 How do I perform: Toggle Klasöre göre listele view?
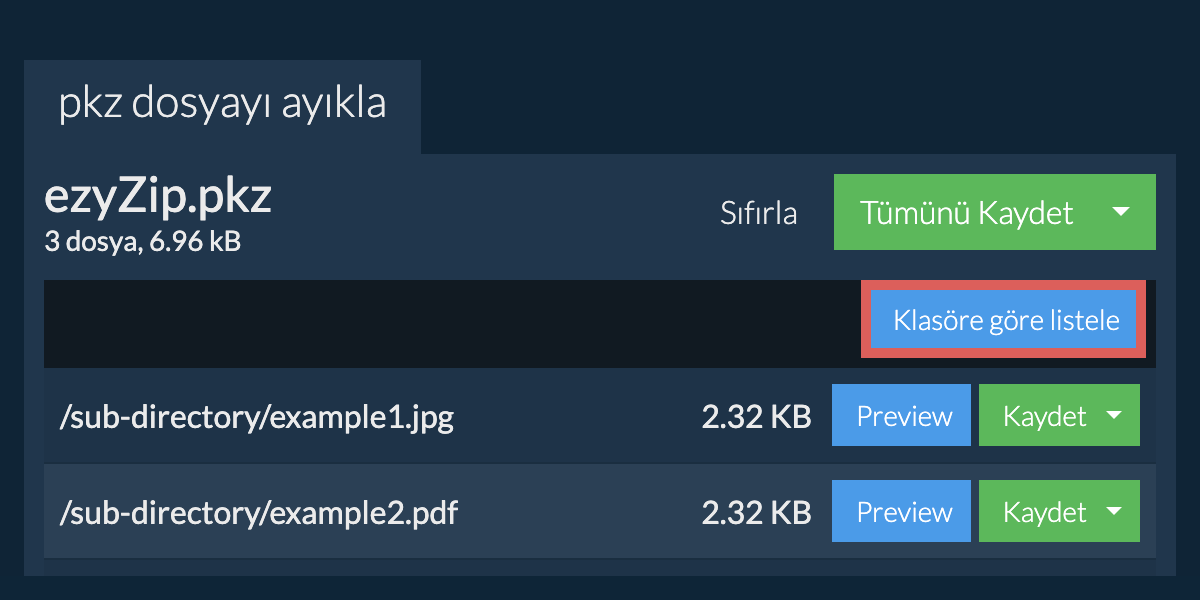tap(1005, 322)
